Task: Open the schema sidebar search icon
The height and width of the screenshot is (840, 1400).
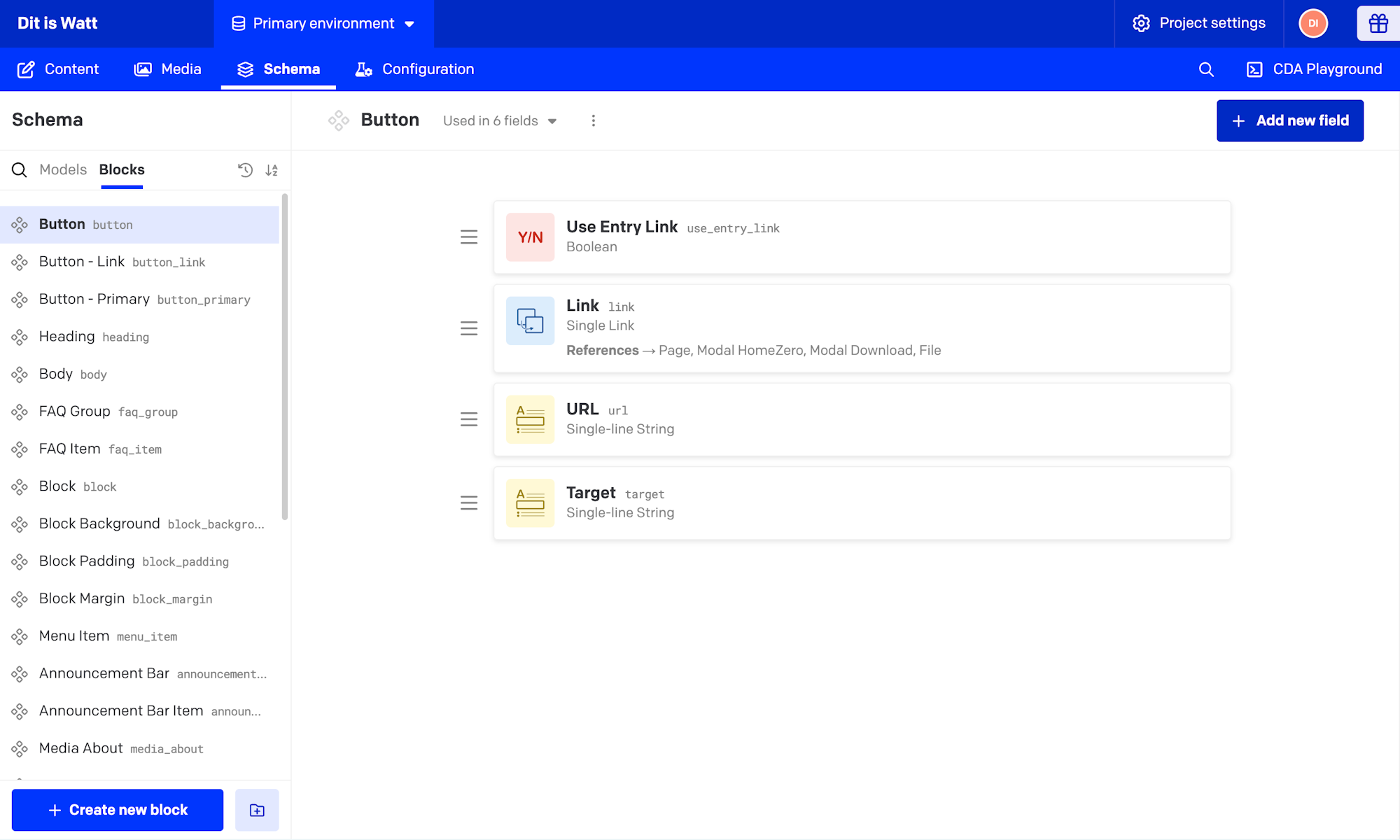Action: (20, 169)
